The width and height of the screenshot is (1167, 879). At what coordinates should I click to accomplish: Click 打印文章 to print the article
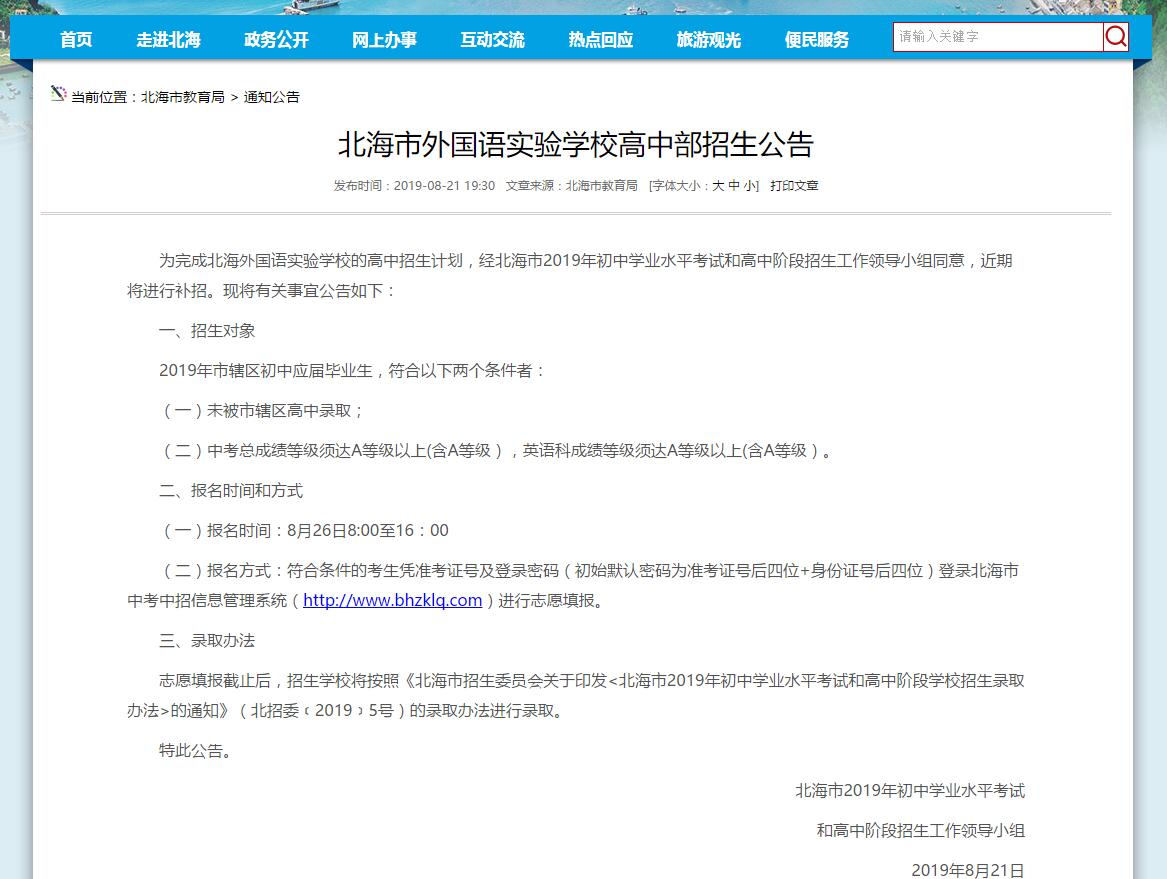point(794,185)
